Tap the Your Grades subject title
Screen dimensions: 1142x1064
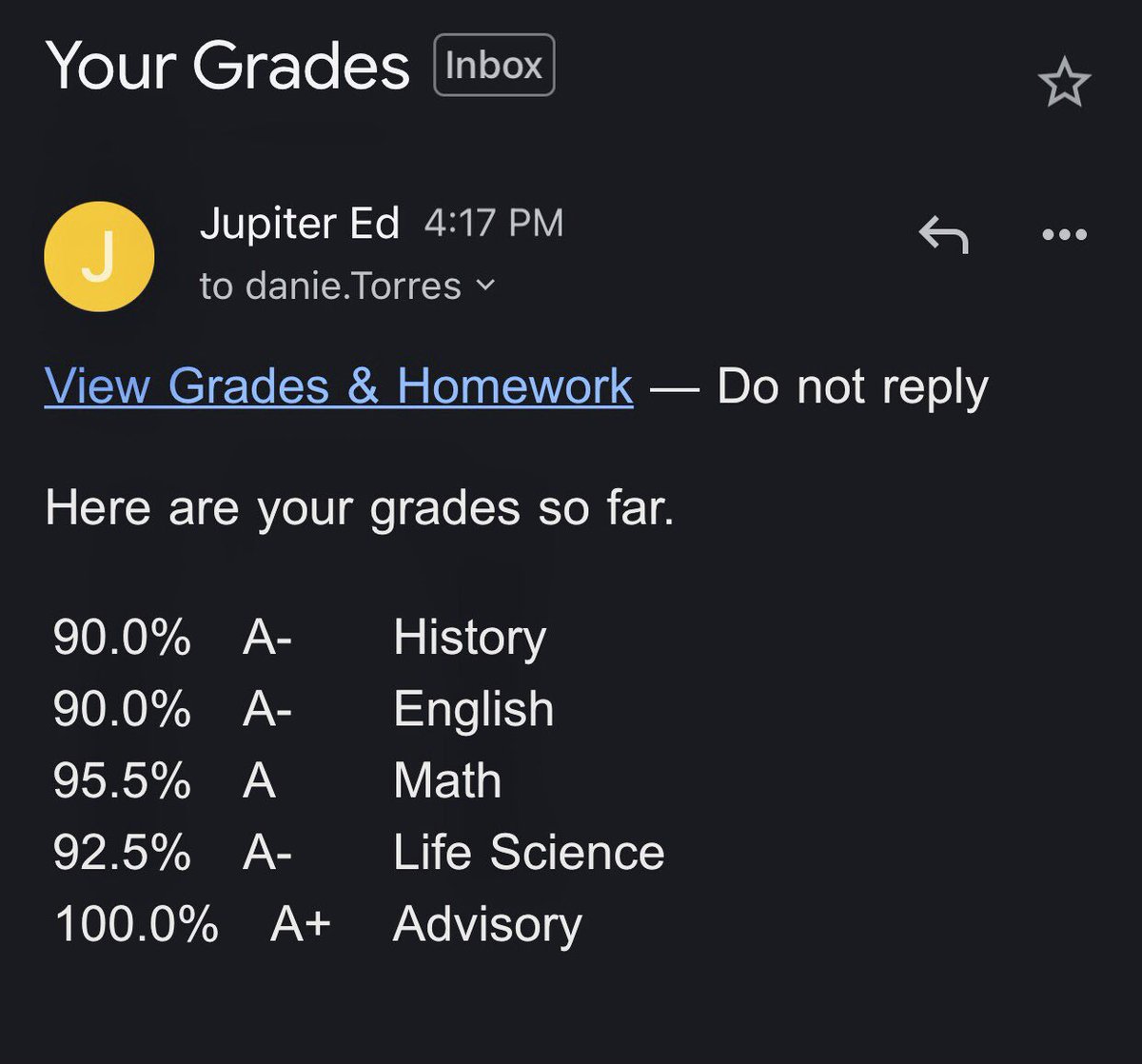click(x=227, y=66)
